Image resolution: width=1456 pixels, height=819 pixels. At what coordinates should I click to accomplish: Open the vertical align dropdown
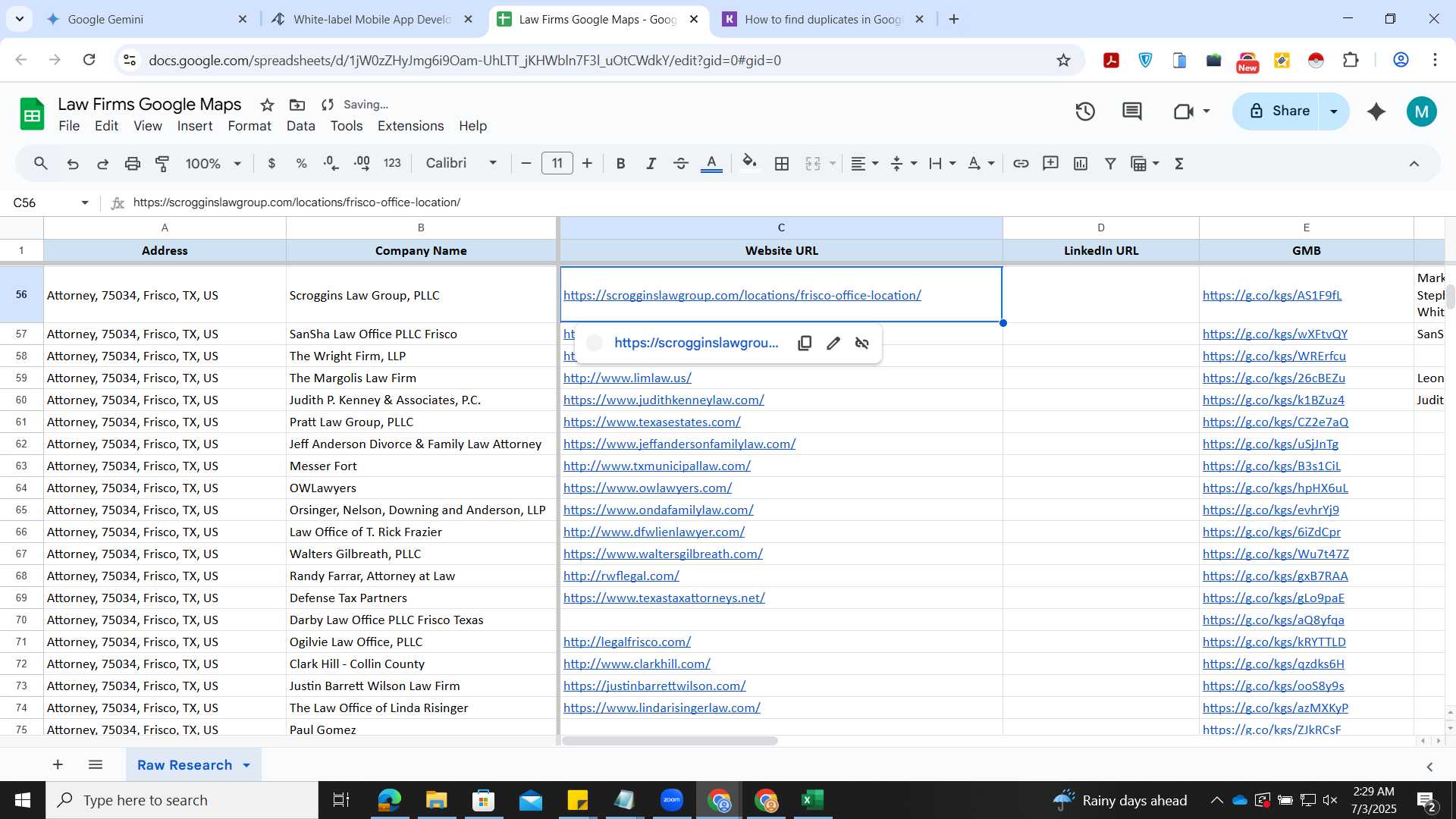point(903,163)
